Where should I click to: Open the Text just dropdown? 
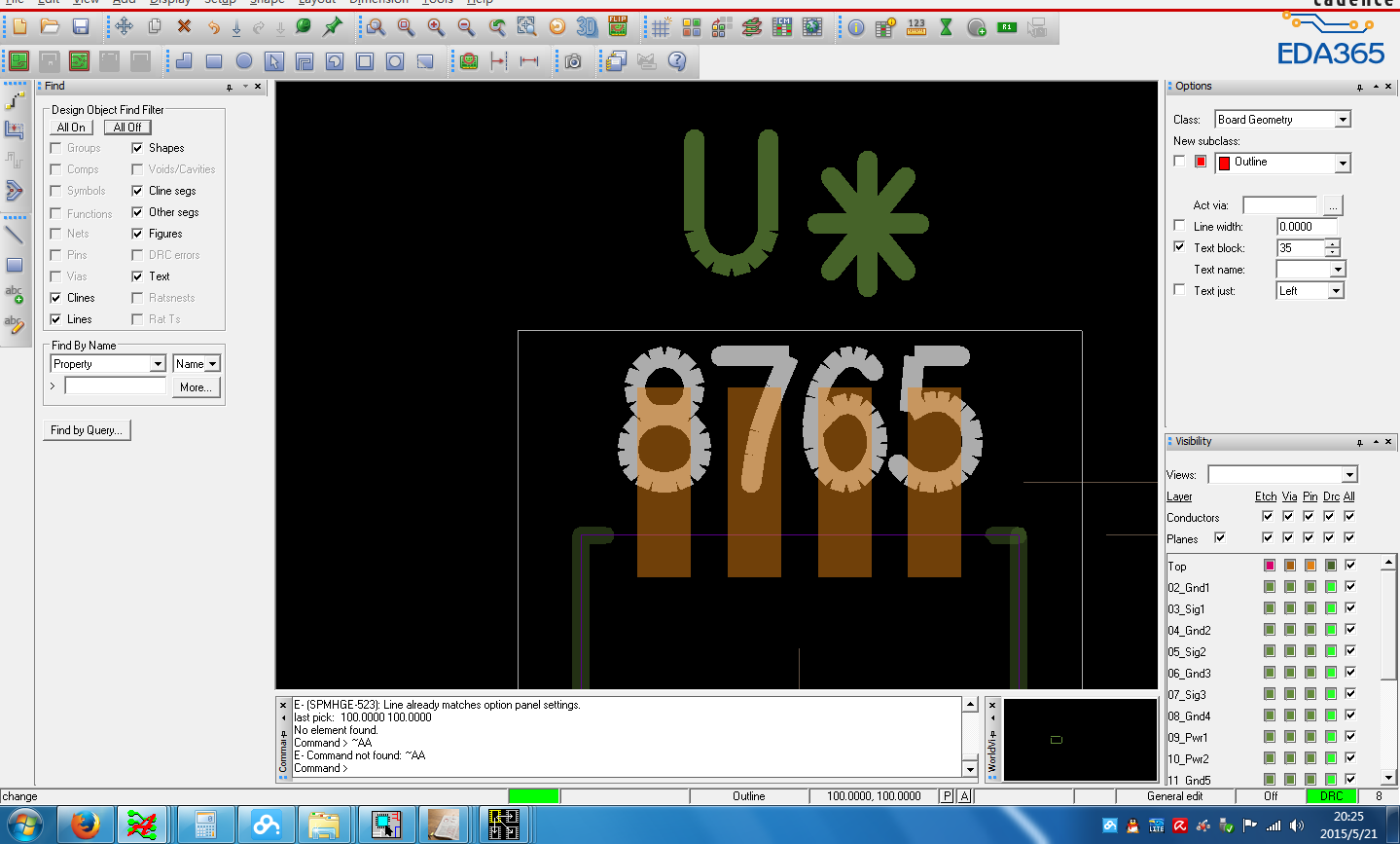click(1336, 291)
